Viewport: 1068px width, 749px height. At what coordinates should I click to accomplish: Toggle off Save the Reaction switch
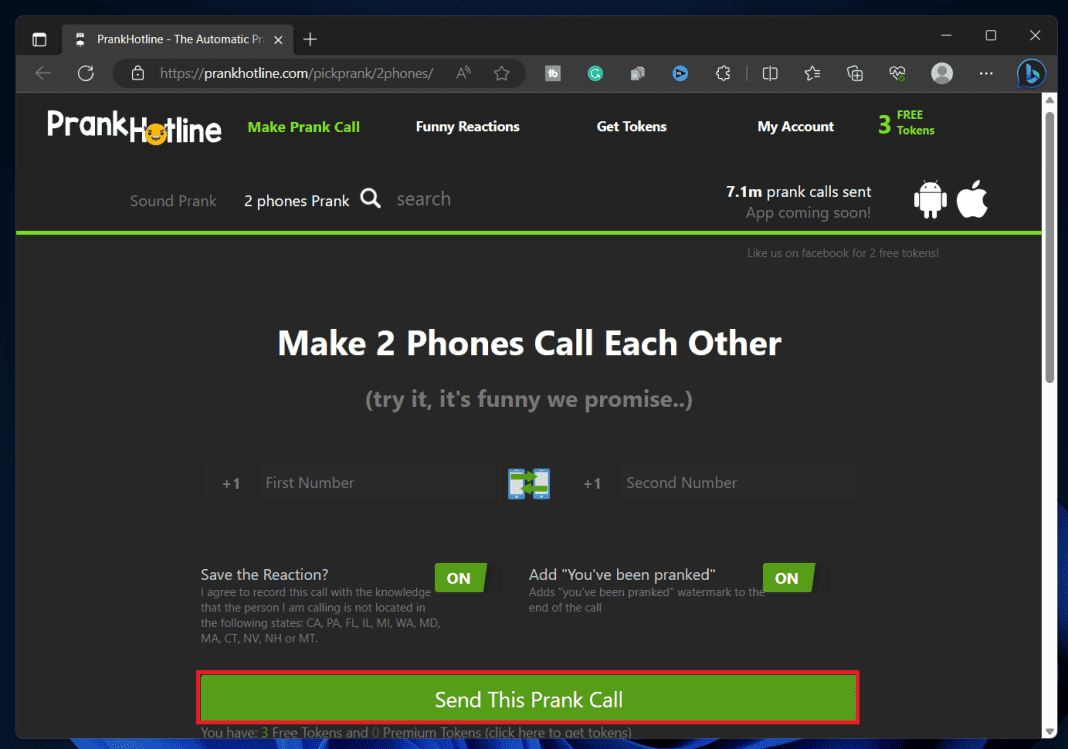[x=459, y=578]
